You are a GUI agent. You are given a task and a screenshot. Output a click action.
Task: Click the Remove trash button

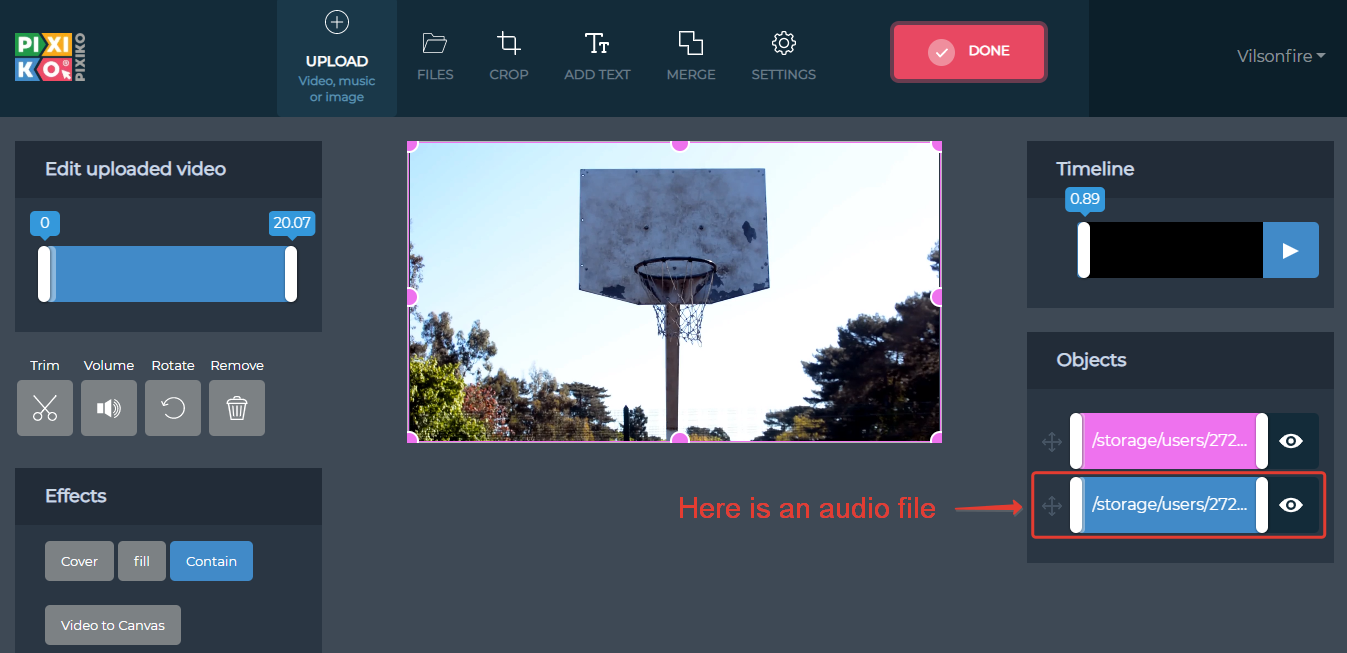237,408
